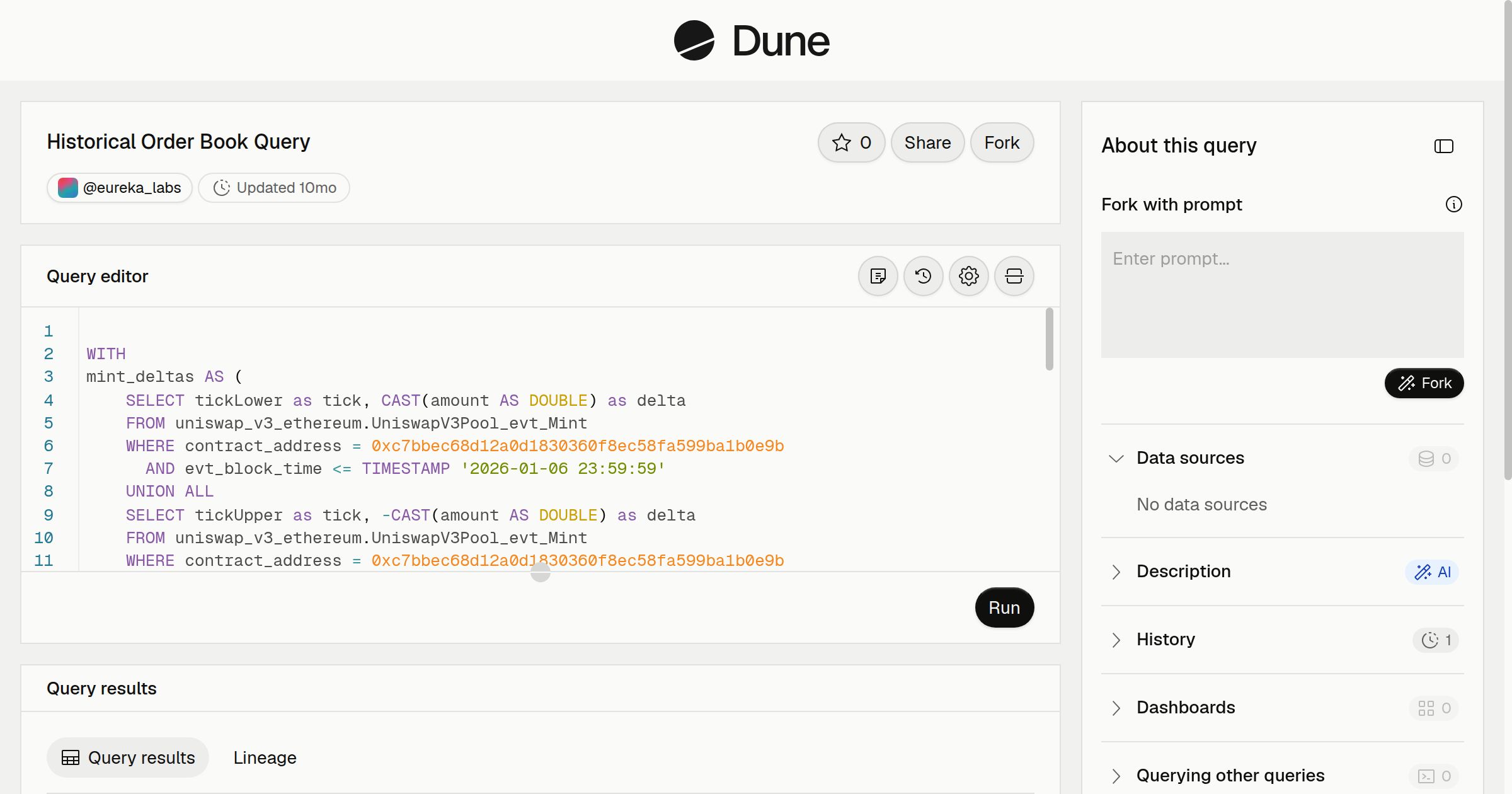
Task: Expand the Dashboards section
Action: pos(1116,708)
